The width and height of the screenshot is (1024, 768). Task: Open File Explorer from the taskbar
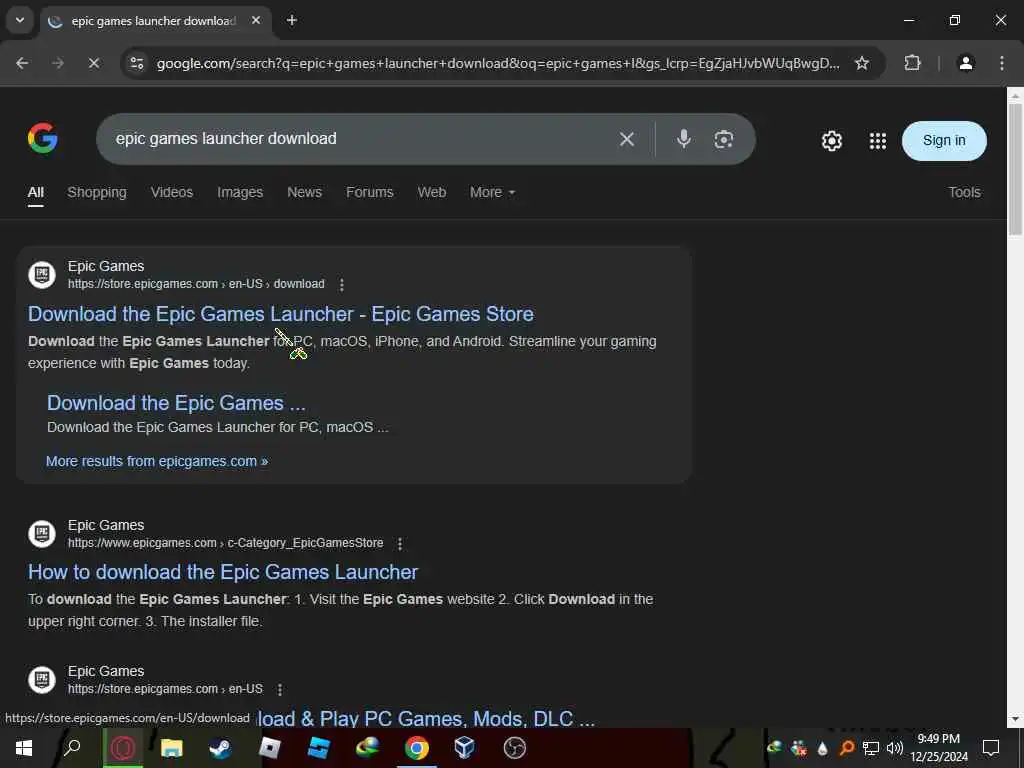[x=172, y=748]
